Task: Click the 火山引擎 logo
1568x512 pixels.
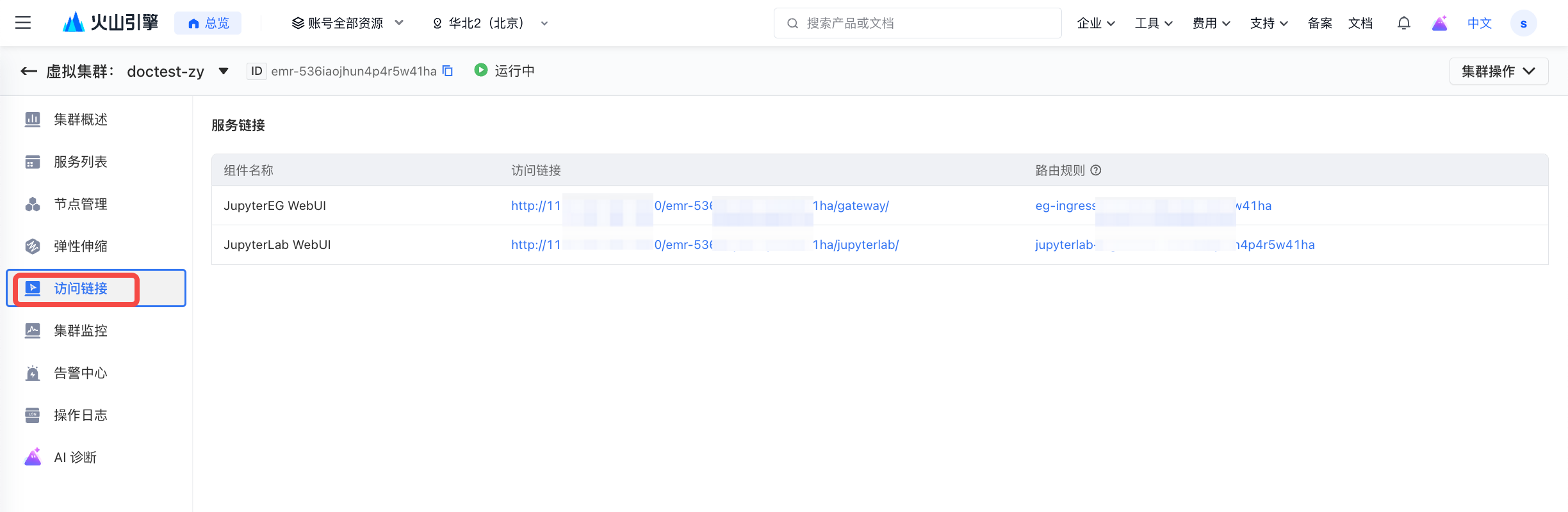Action: click(x=110, y=23)
